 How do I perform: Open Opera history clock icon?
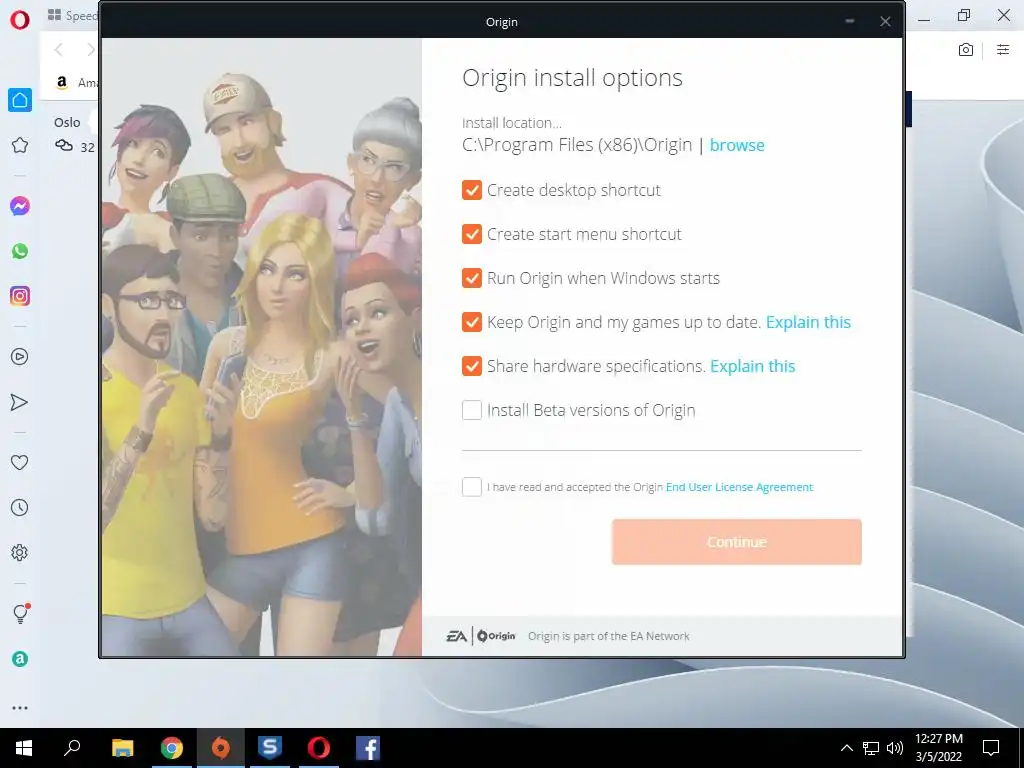[x=20, y=507]
